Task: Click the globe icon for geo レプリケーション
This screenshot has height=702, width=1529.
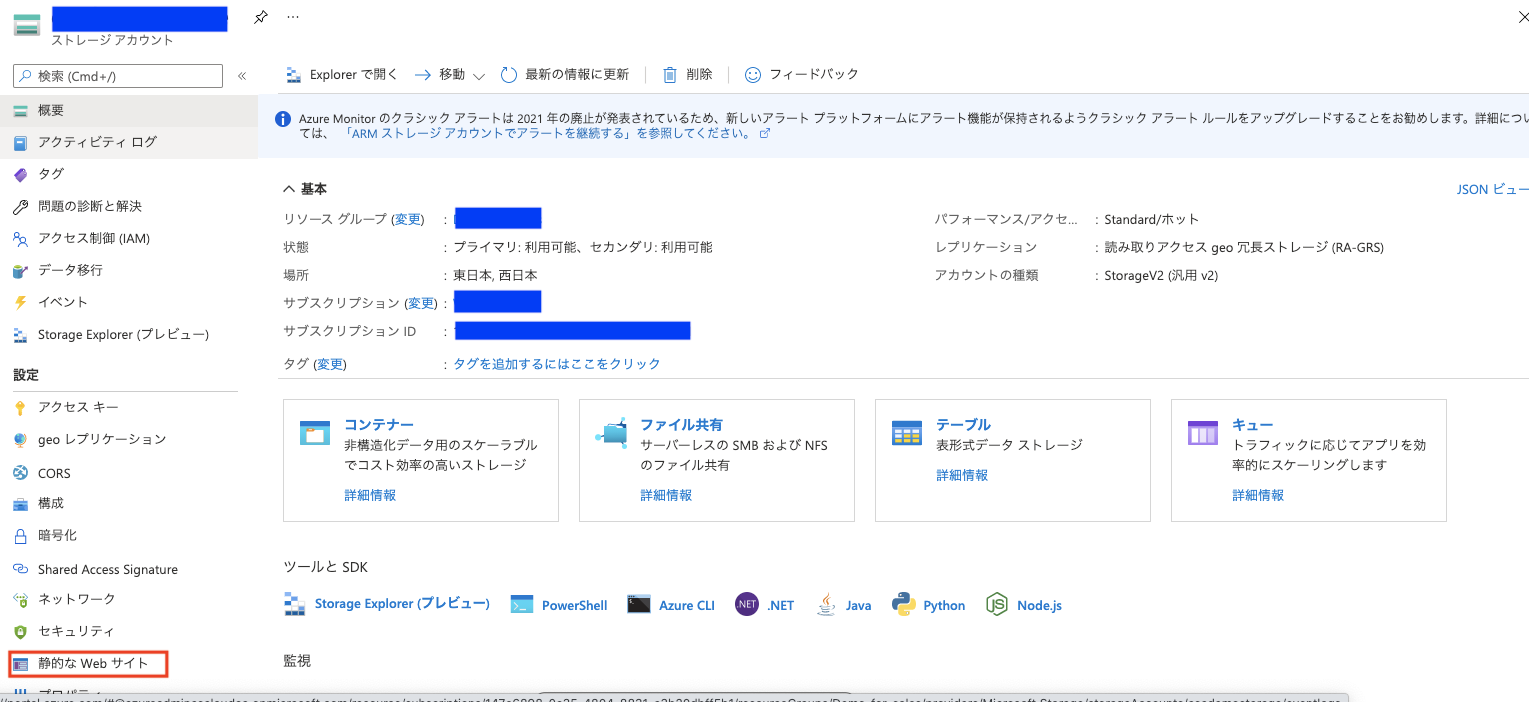Action: (20, 439)
